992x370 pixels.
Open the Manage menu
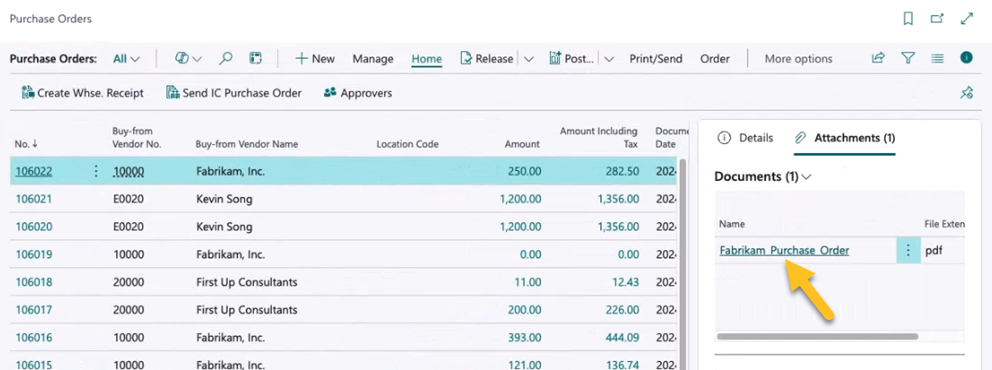pos(373,59)
